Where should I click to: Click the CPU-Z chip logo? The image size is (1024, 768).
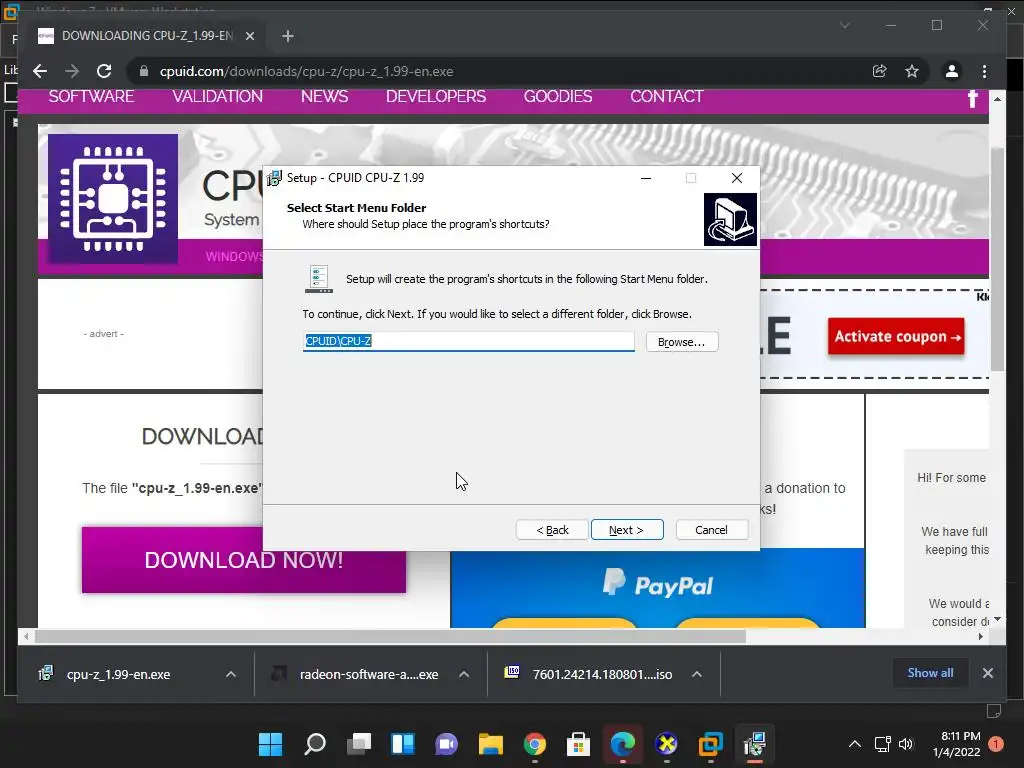113,198
